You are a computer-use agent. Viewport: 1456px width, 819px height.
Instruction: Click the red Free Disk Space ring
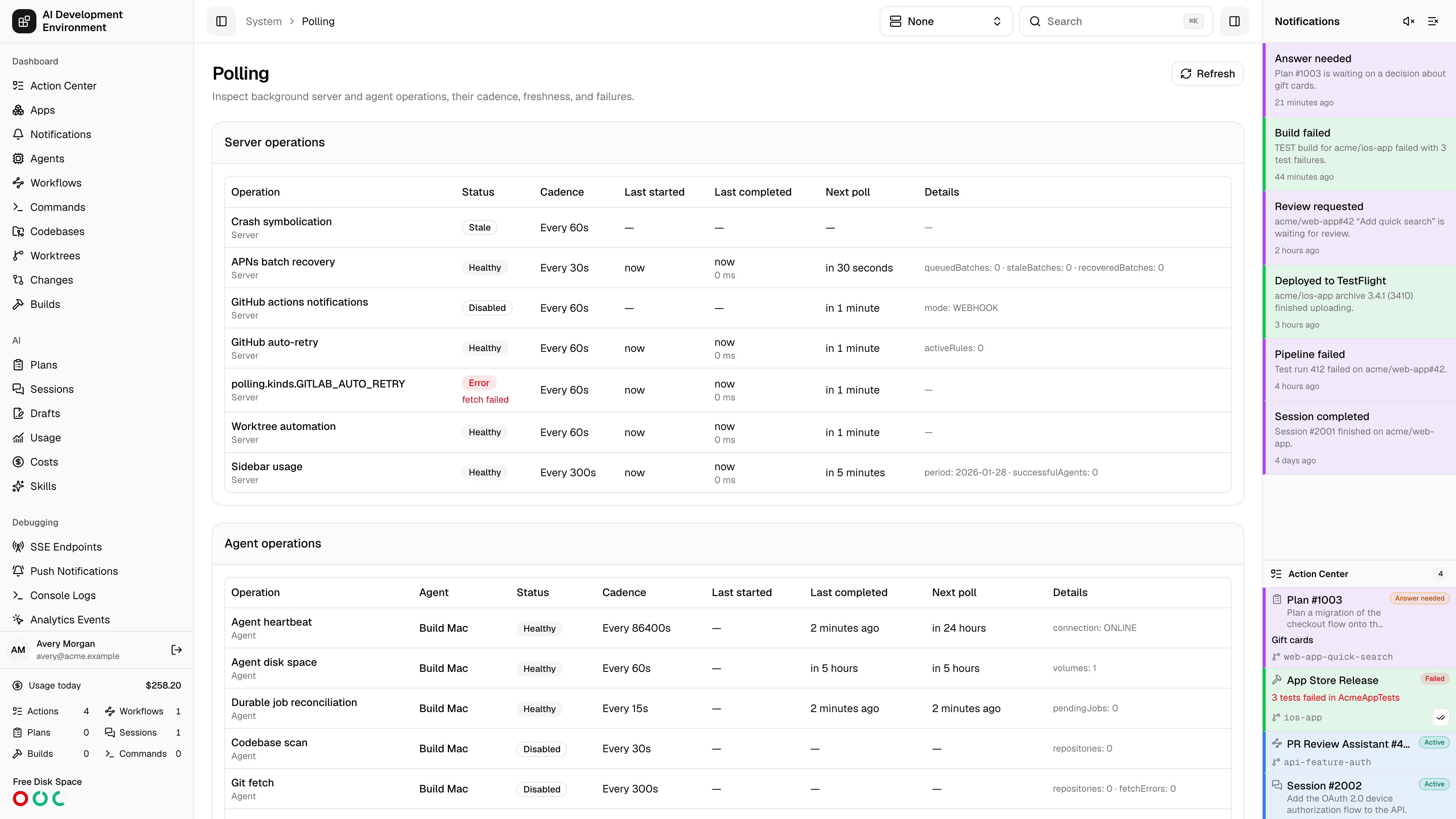[20, 799]
